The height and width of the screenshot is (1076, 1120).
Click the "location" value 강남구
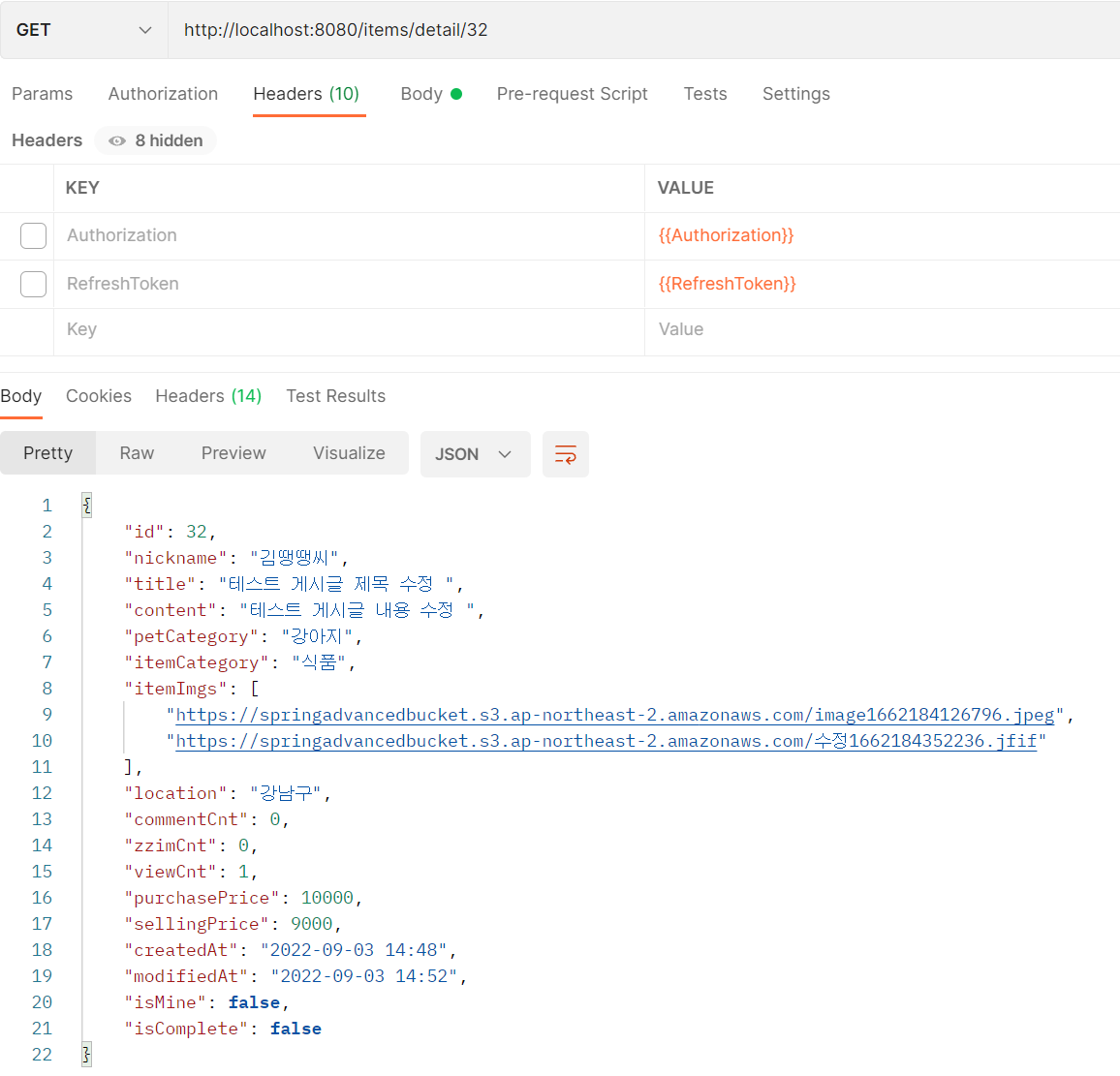click(x=285, y=793)
